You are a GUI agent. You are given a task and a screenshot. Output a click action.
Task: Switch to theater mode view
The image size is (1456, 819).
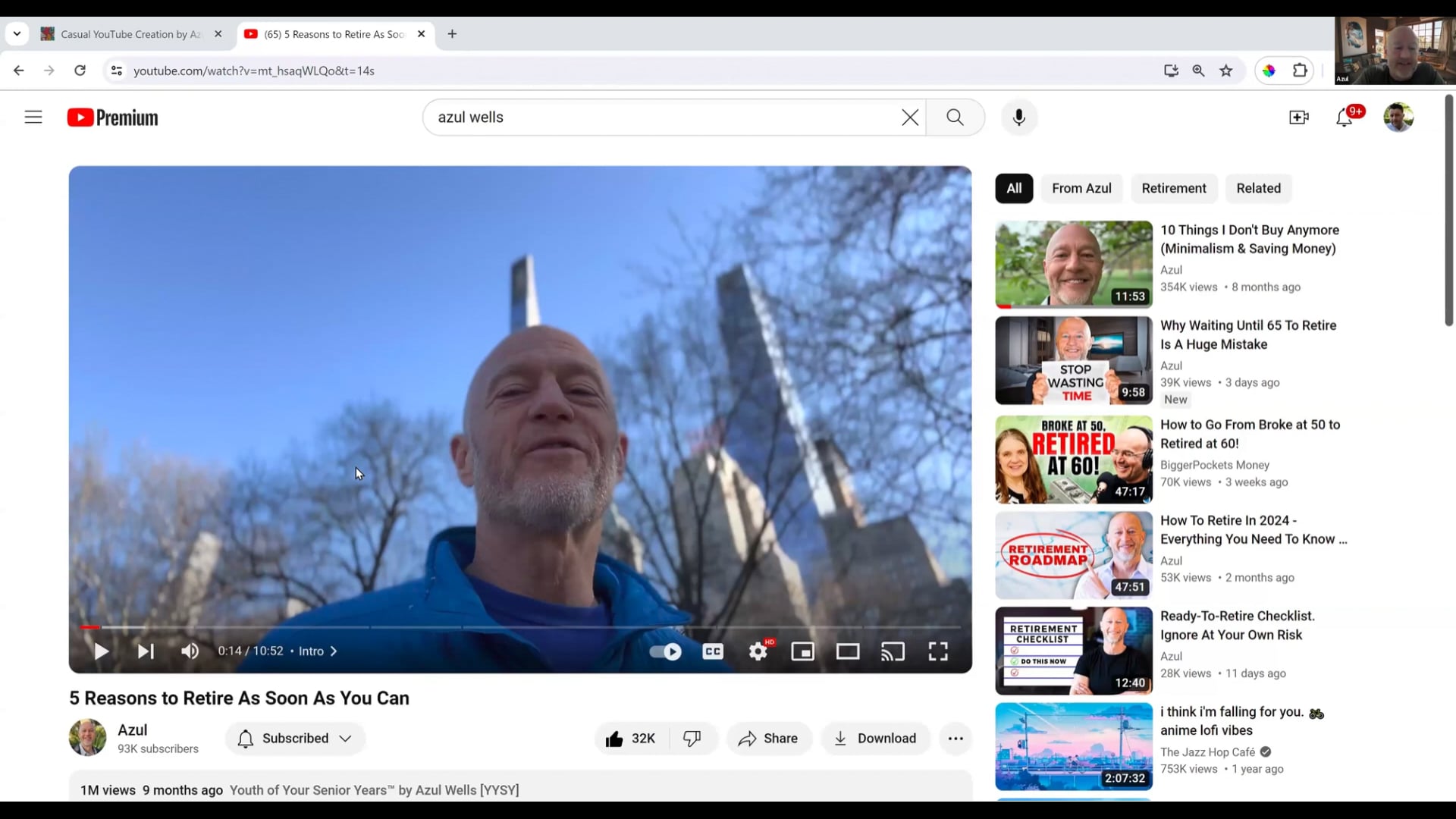click(x=847, y=651)
